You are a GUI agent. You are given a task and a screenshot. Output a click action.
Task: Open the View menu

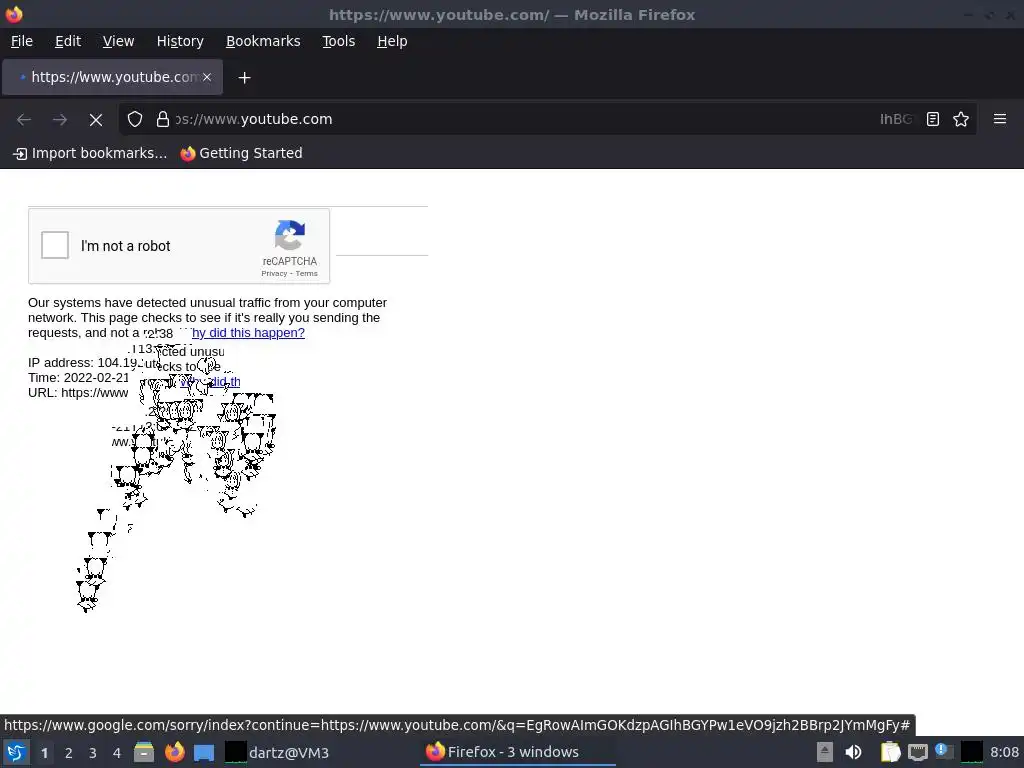point(118,41)
